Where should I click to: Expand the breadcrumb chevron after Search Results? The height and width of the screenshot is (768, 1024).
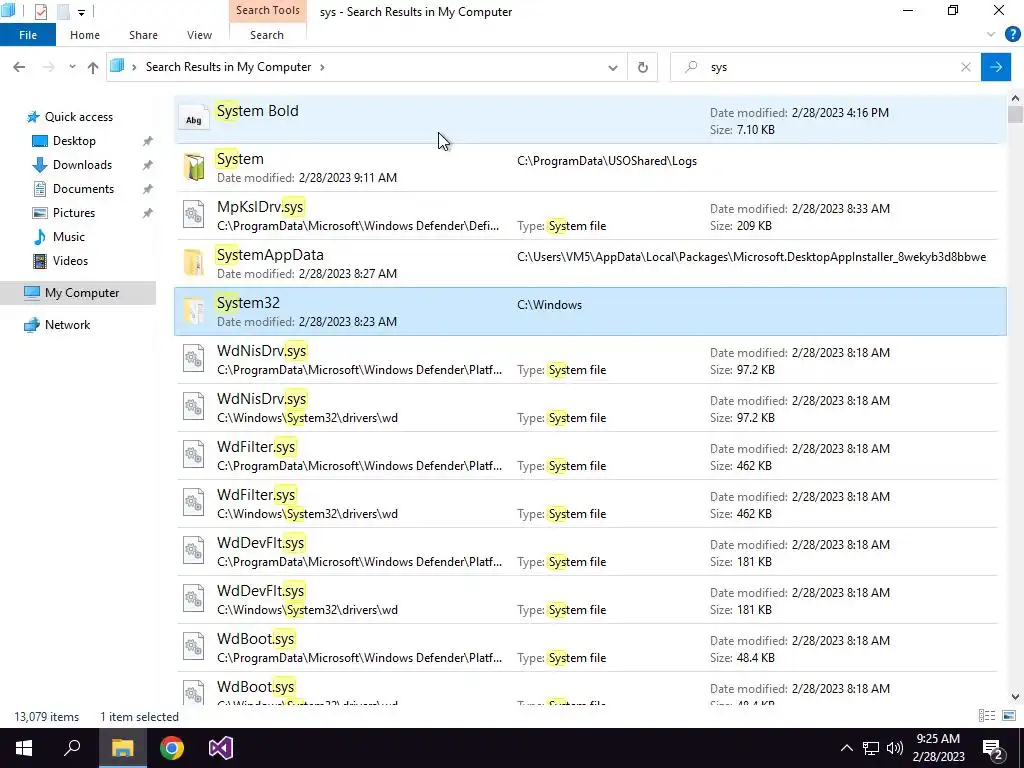[x=322, y=67]
